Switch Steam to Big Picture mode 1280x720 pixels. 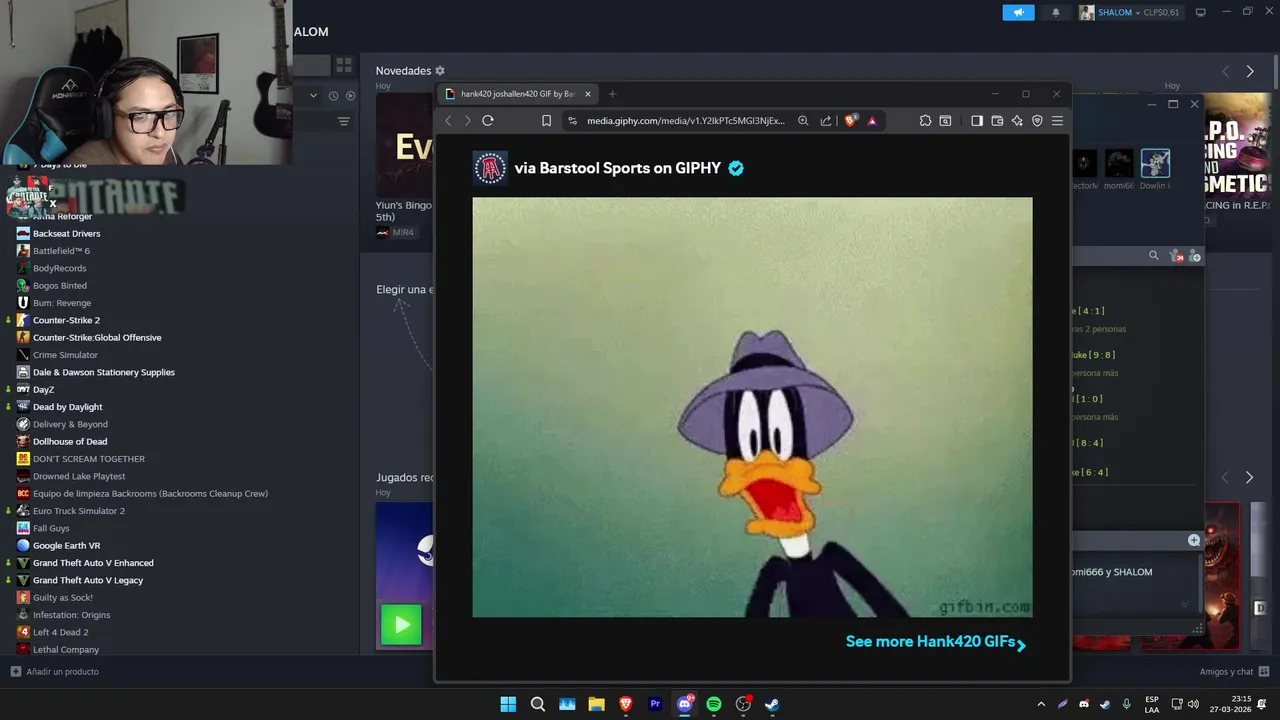(x=1201, y=12)
